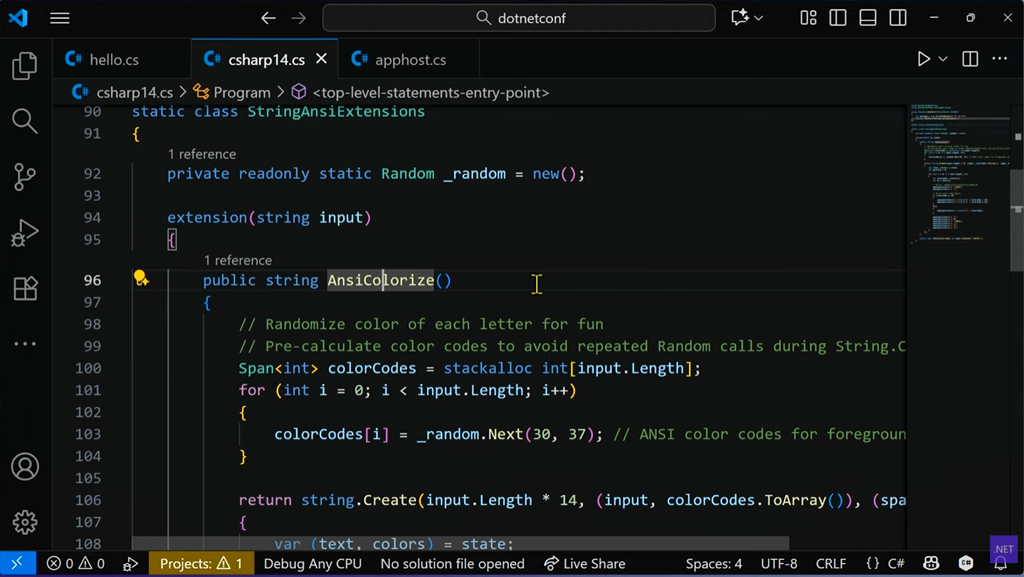
Task: Open the Run and Debug view
Action: point(25,233)
